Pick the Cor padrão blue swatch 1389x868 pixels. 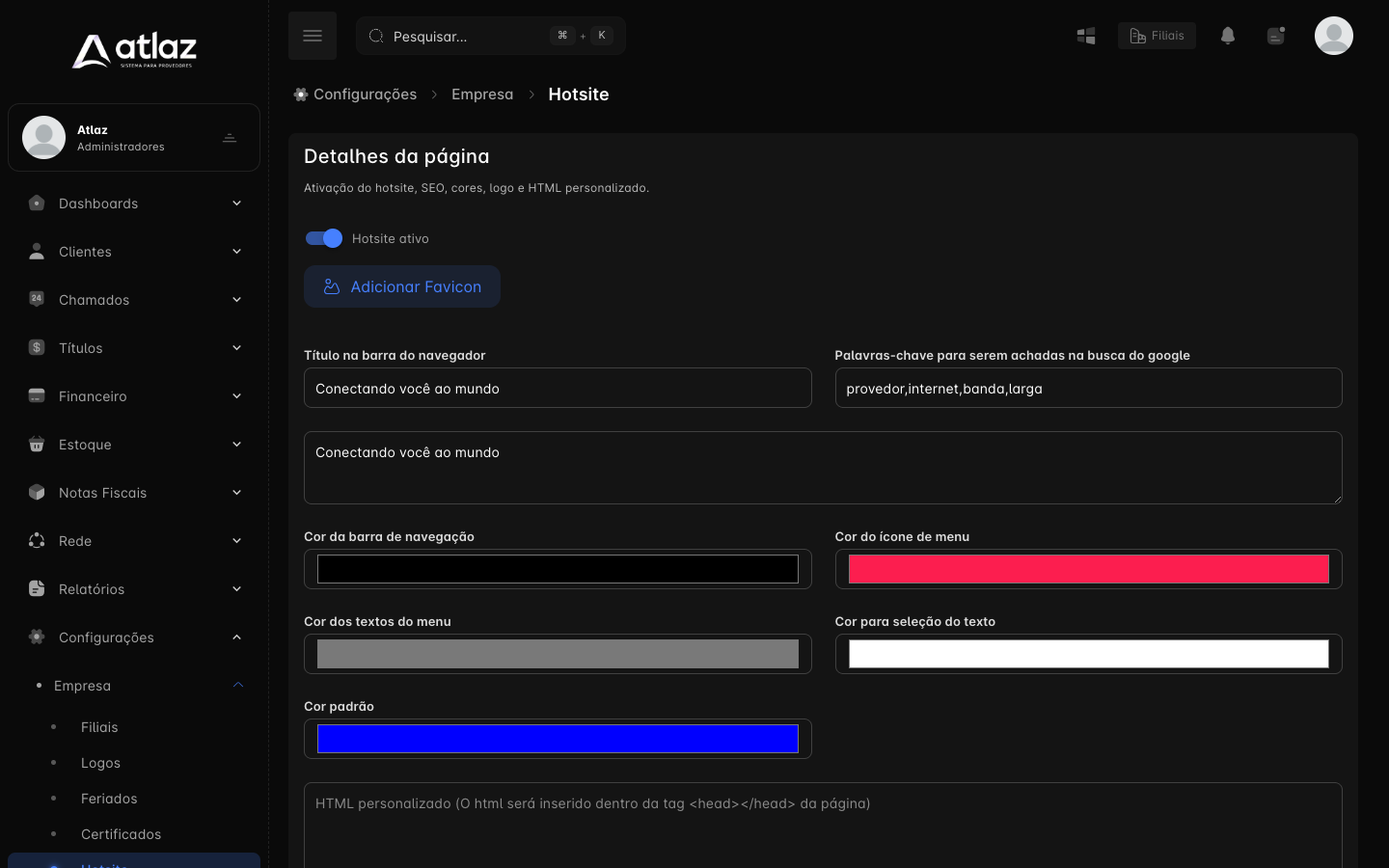point(558,739)
